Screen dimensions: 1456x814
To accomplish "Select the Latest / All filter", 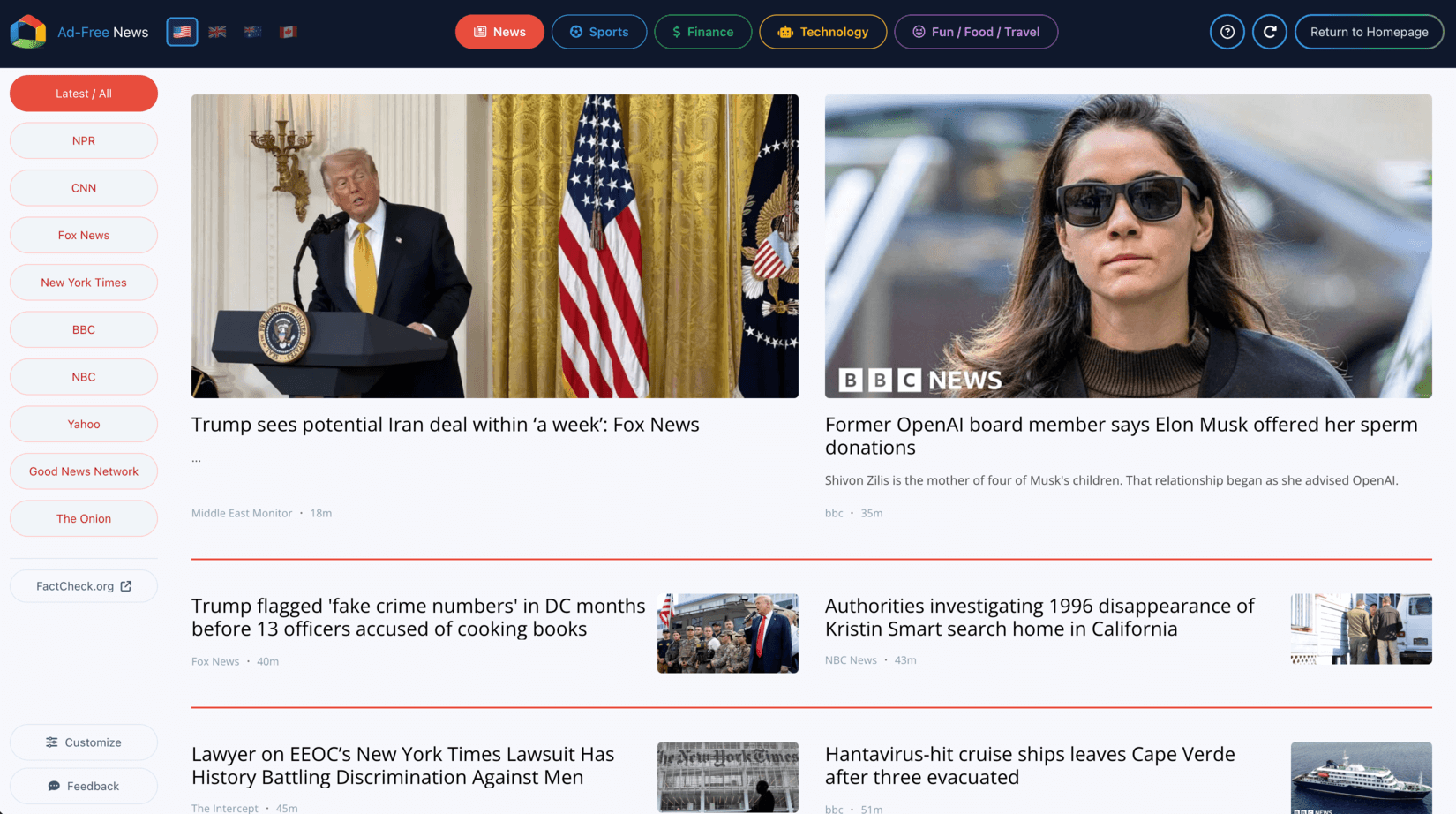I will click(84, 94).
